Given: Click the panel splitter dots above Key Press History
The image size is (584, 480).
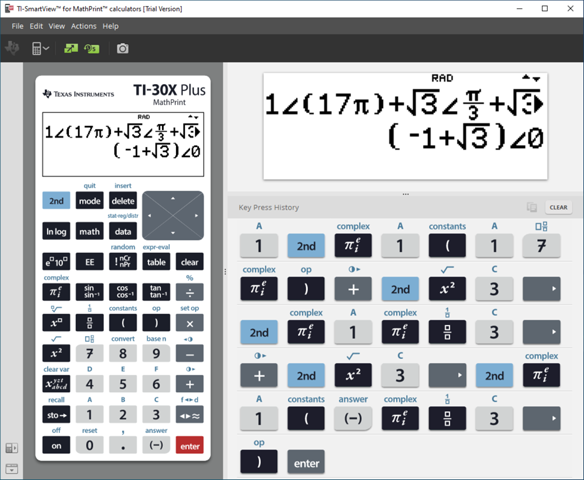Looking at the screenshot, I should click(406, 194).
